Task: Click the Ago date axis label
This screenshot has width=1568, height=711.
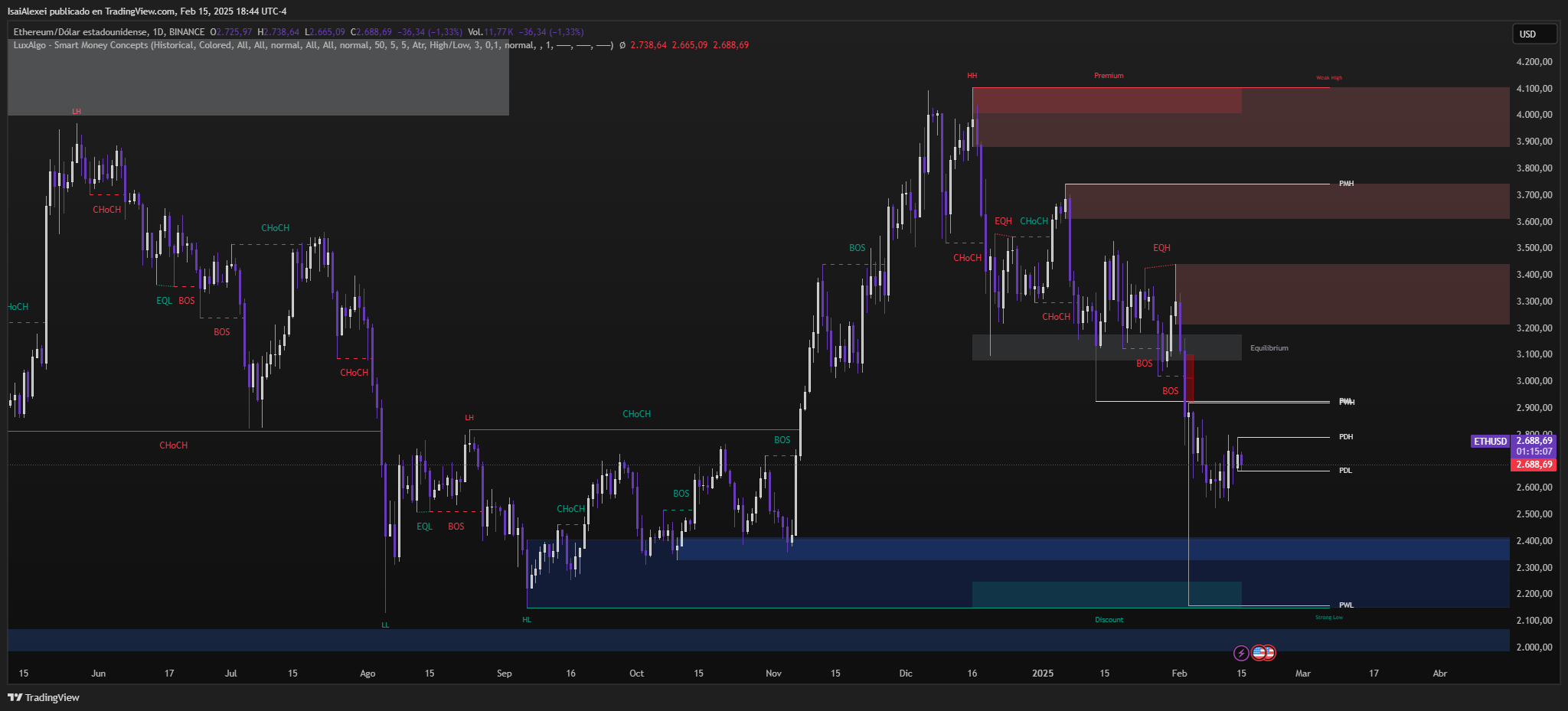Action: point(367,673)
